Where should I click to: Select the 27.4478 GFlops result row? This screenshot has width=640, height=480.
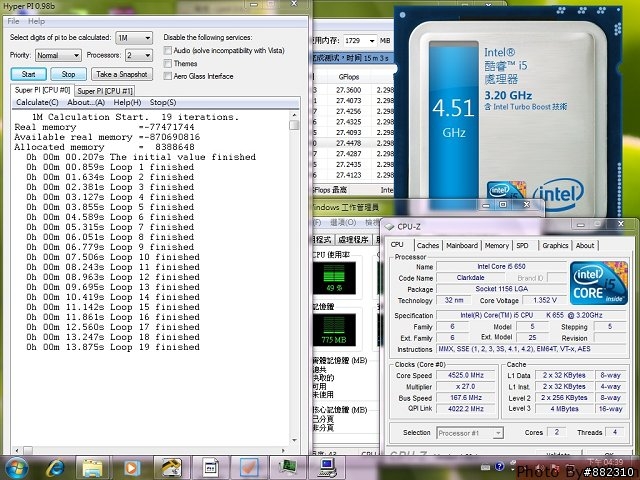(x=353, y=143)
